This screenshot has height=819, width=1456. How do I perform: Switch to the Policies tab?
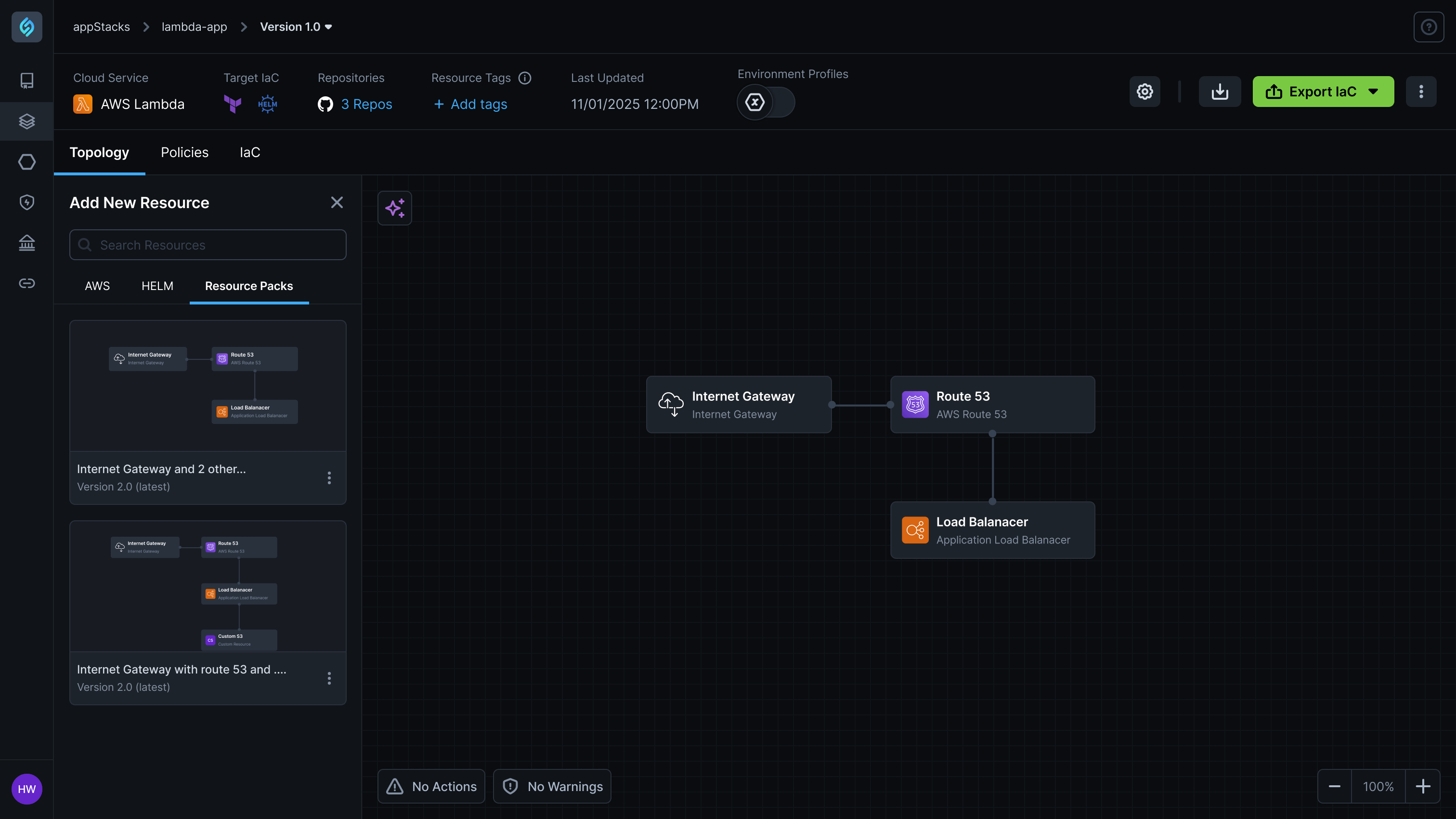(x=185, y=152)
